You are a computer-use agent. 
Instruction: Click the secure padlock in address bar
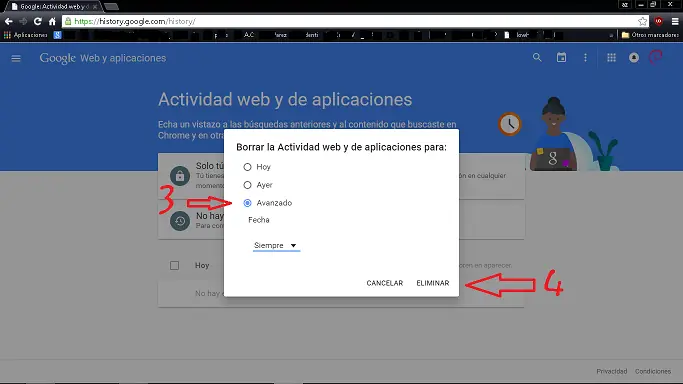(68, 21)
